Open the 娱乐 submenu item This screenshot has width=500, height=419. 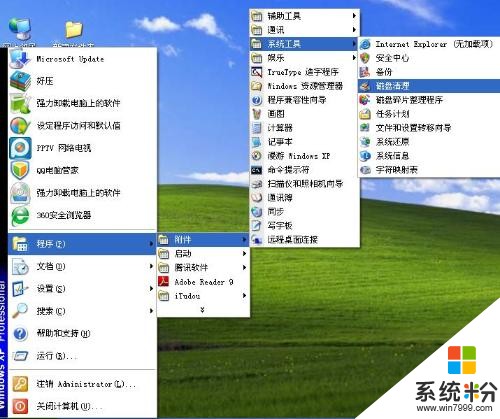click(x=304, y=58)
